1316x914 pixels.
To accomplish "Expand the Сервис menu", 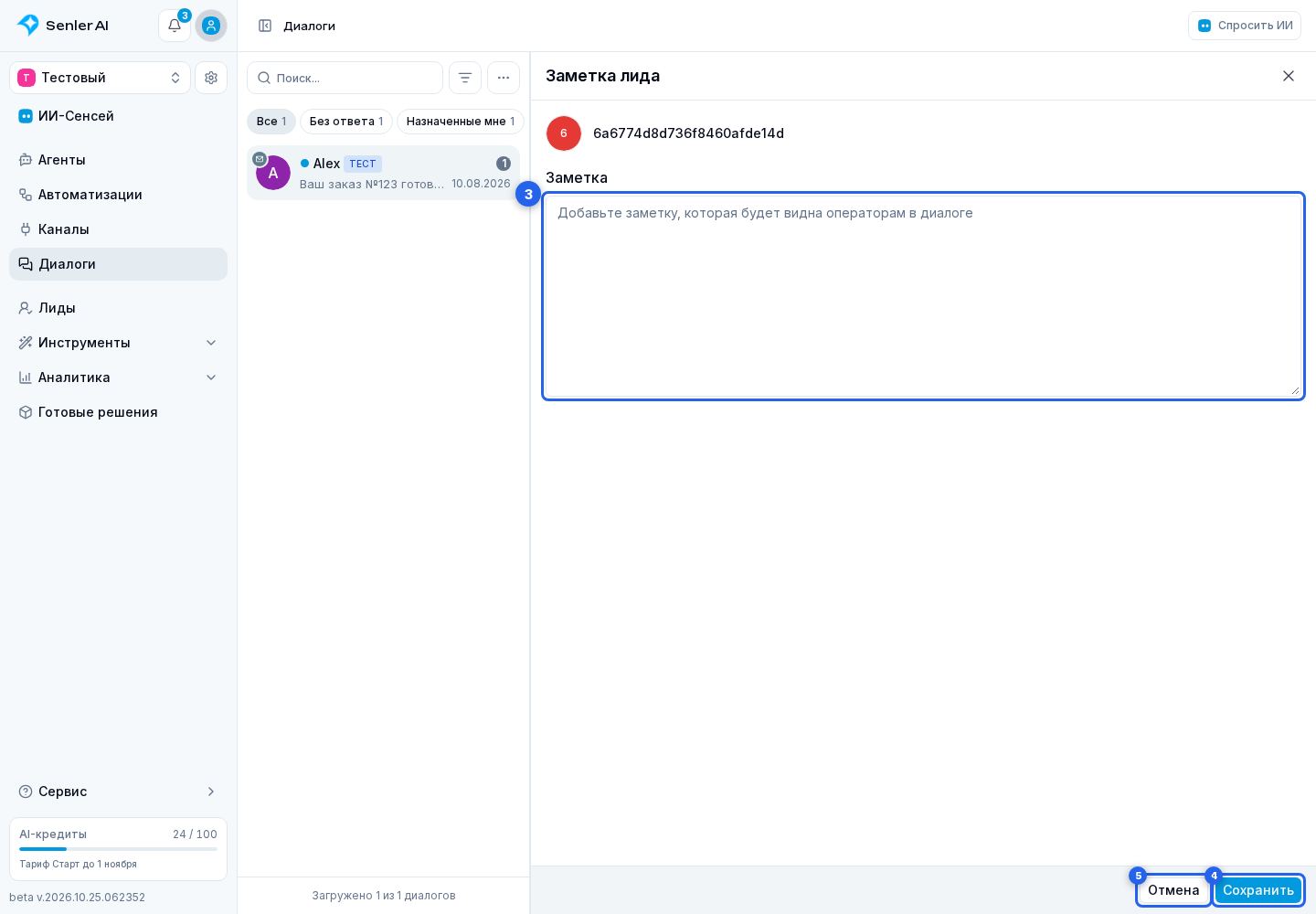I will (119, 792).
